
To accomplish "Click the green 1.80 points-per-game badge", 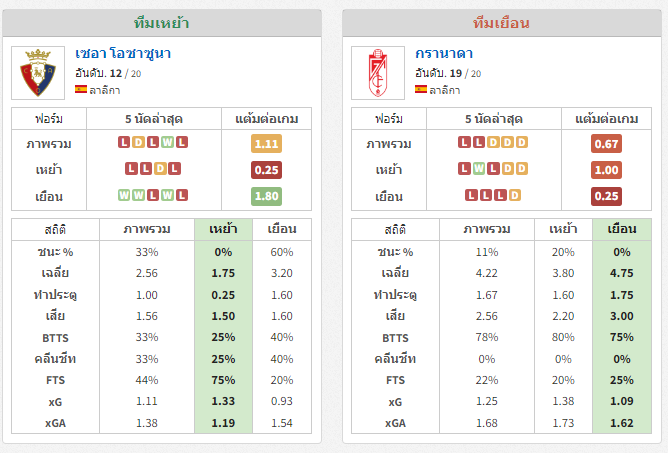I will [266, 196].
